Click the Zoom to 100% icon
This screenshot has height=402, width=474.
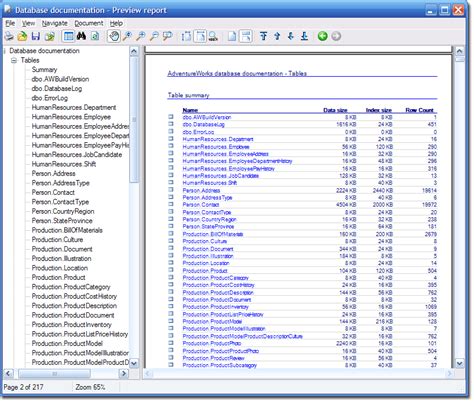click(x=213, y=36)
